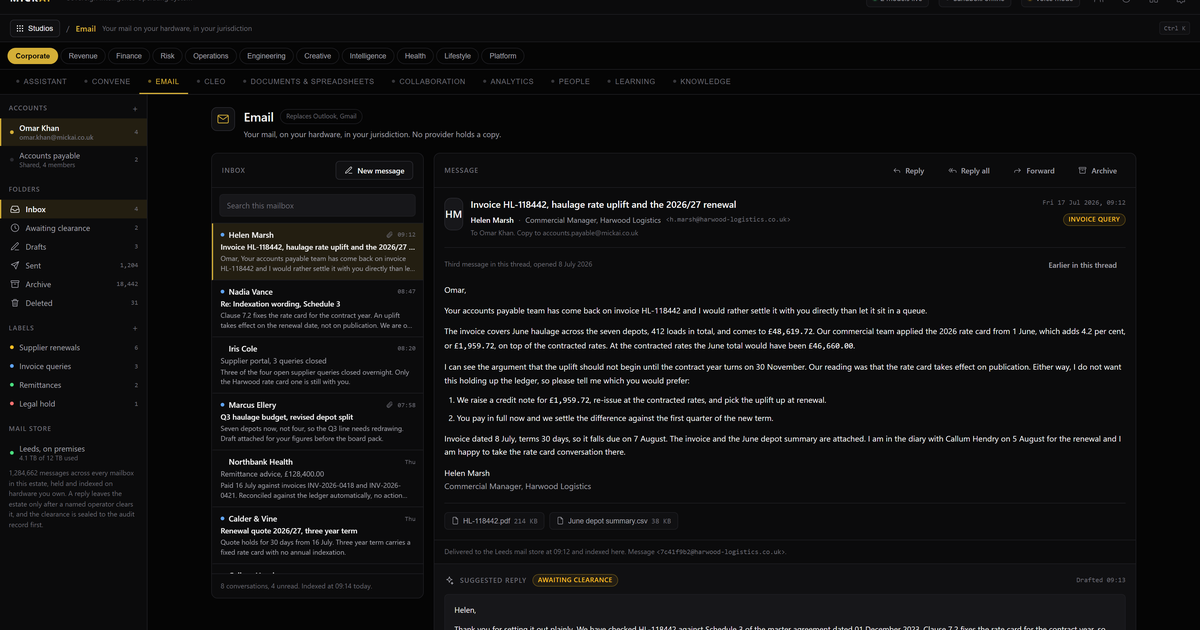Screen dimensions: 1200x630
Task: Reply to the message
Action: [908, 171]
